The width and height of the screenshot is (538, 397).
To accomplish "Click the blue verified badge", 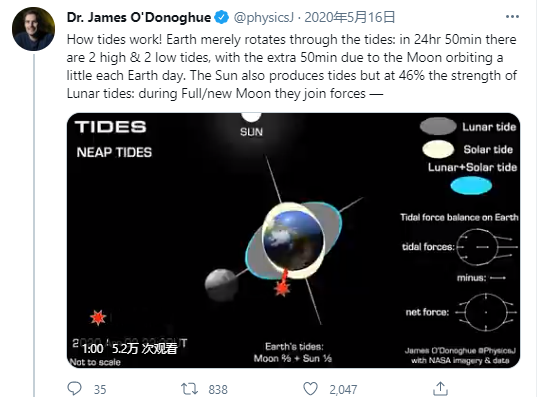I will tap(222, 17).
